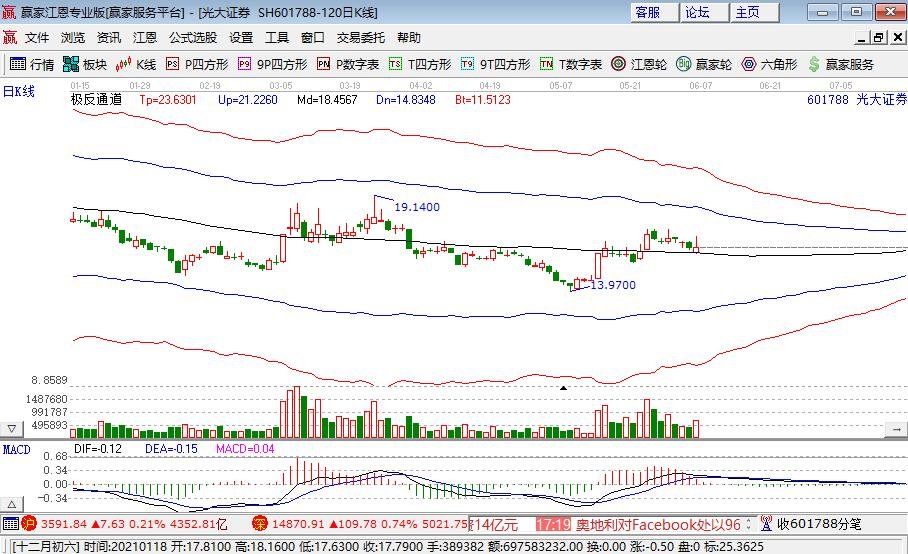The height and width of the screenshot is (554, 908).
Task: Click the Md=18.4567 value
Action: tap(327, 100)
